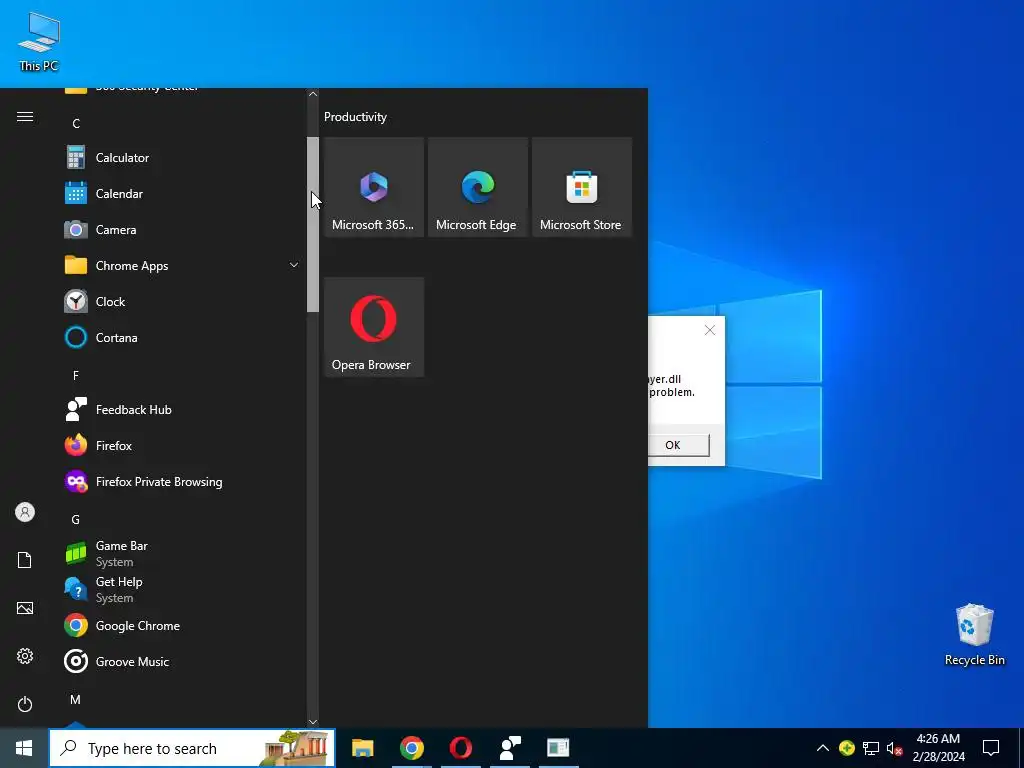Show hidden system tray icons
The width and height of the screenshot is (1024, 768).
pyautogui.click(x=823, y=748)
